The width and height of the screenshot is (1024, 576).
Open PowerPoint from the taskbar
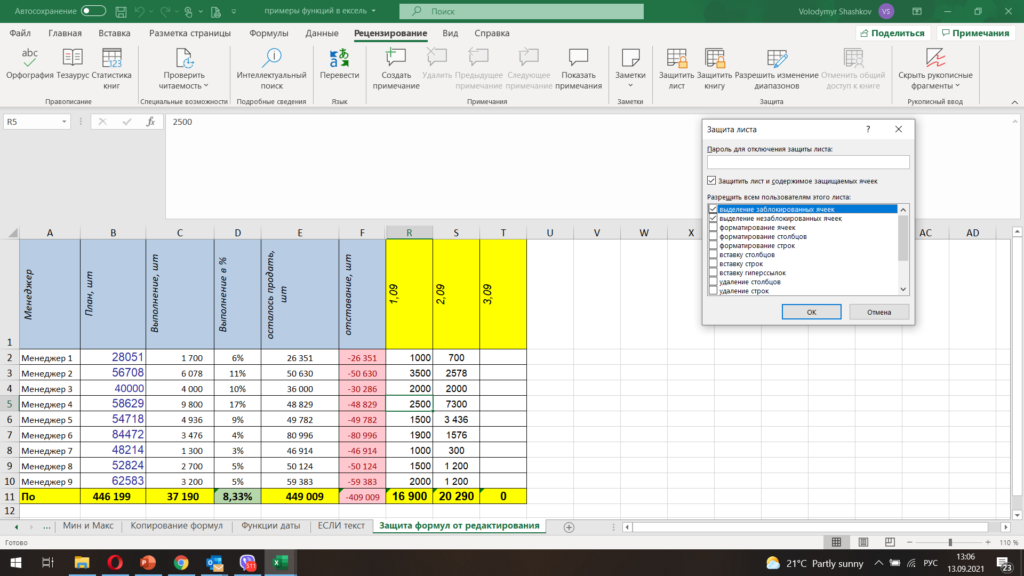click(x=148, y=562)
